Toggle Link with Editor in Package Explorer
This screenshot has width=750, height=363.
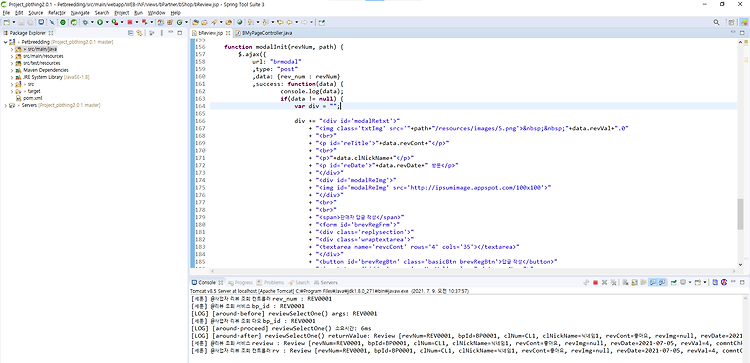[x=139, y=33]
